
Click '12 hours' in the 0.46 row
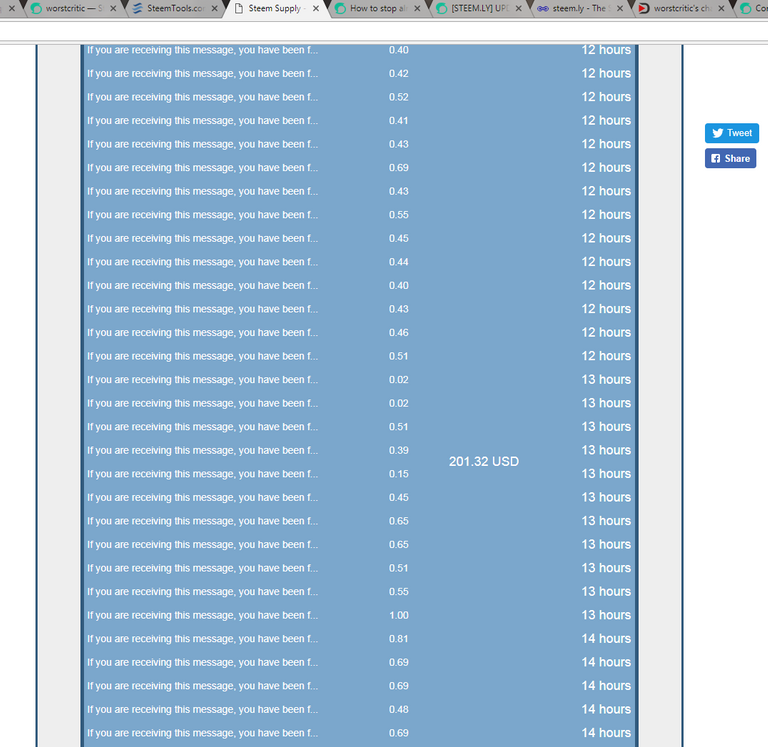(x=606, y=333)
